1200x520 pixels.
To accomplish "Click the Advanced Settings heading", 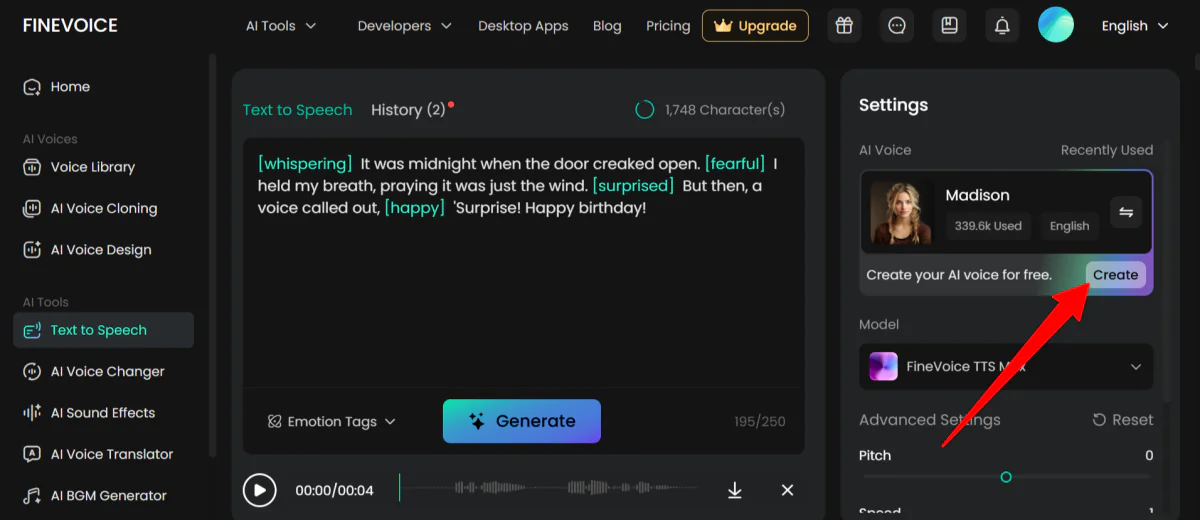I will point(930,420).
